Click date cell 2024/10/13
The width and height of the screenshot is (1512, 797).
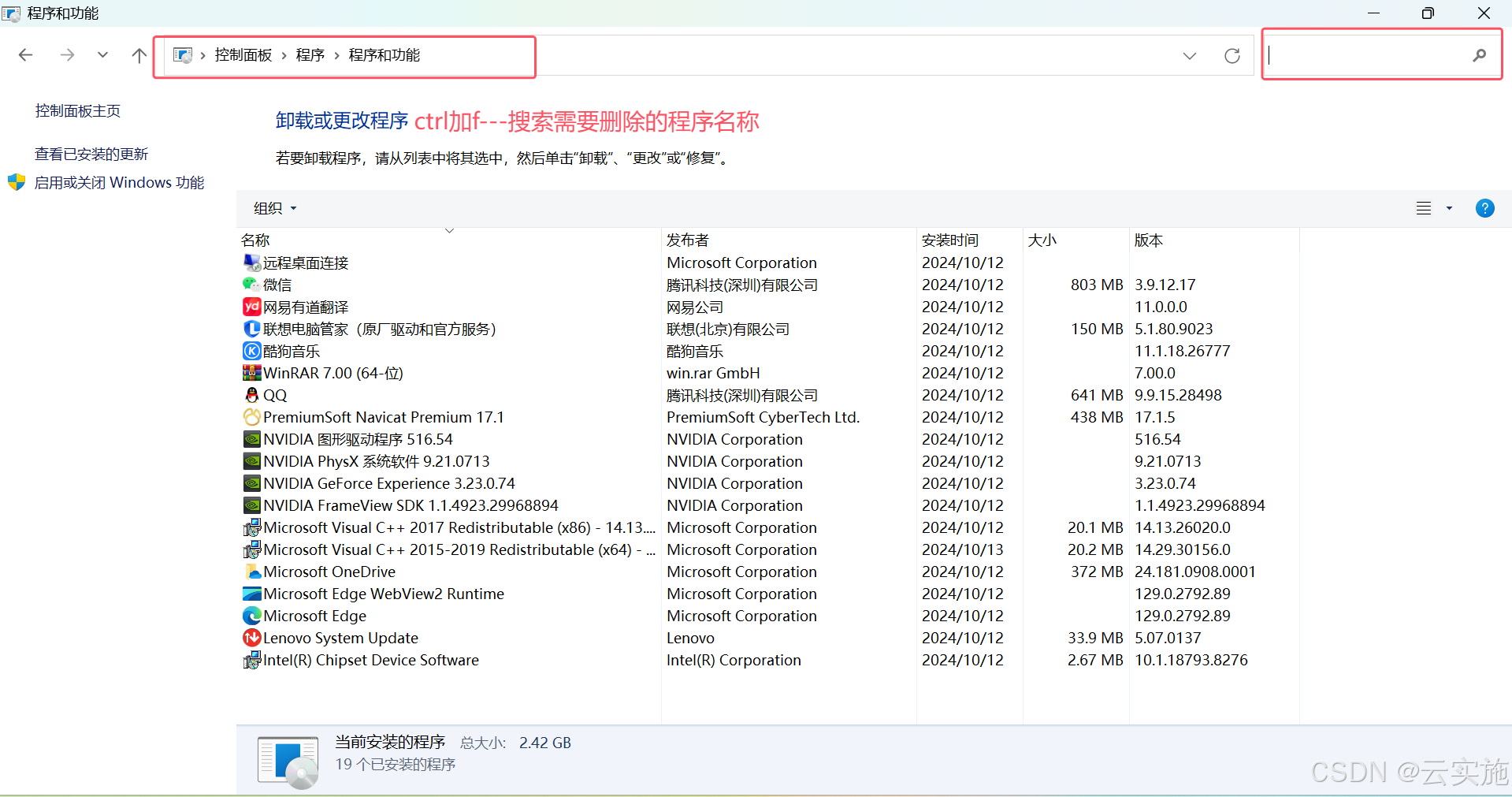pos(963,549)
